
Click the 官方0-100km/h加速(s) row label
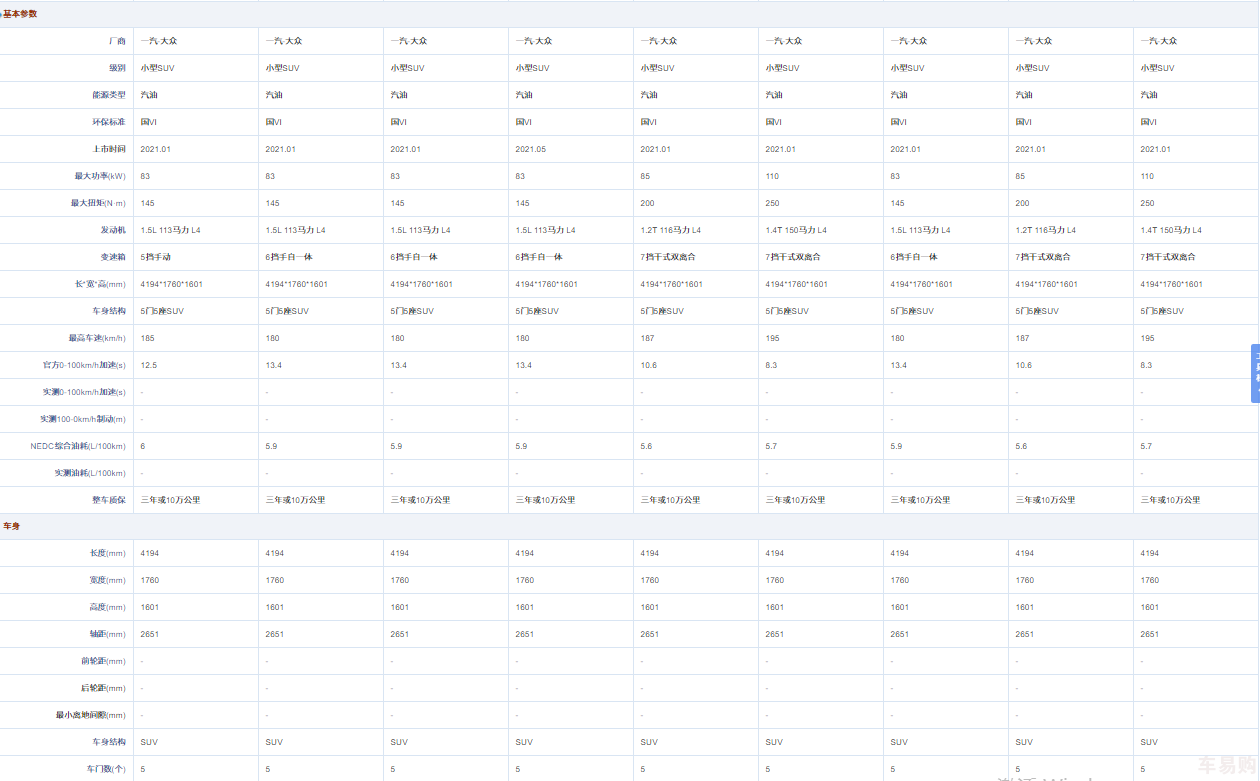(x=85, y=365)
